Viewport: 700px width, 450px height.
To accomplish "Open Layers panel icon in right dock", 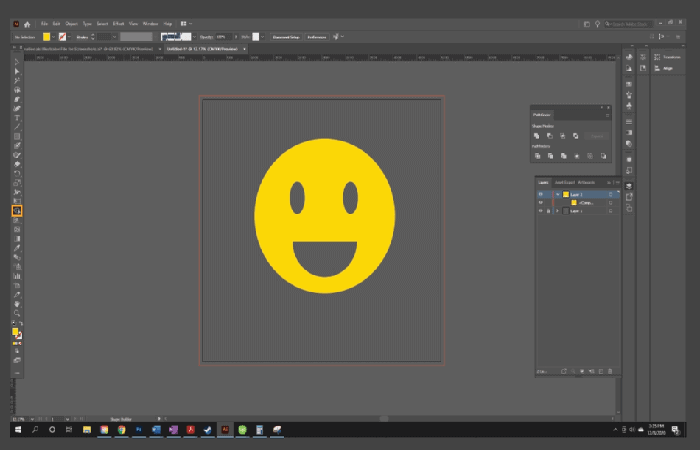I will coord(629,186).
